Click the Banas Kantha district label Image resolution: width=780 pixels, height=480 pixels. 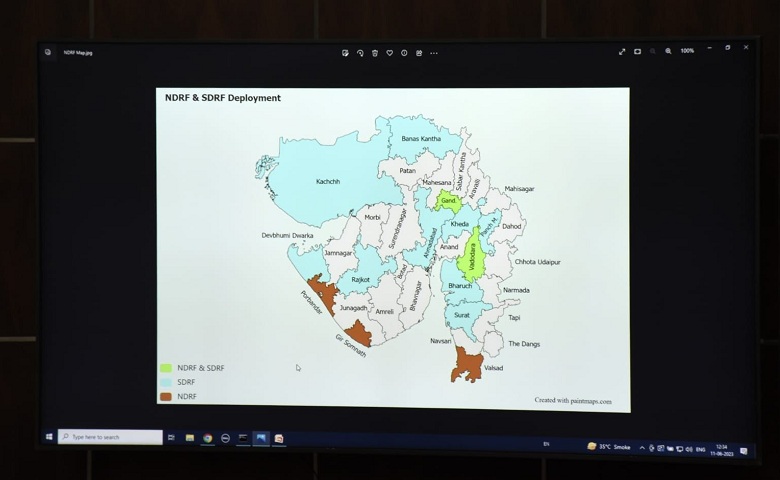tap(421, 139)
